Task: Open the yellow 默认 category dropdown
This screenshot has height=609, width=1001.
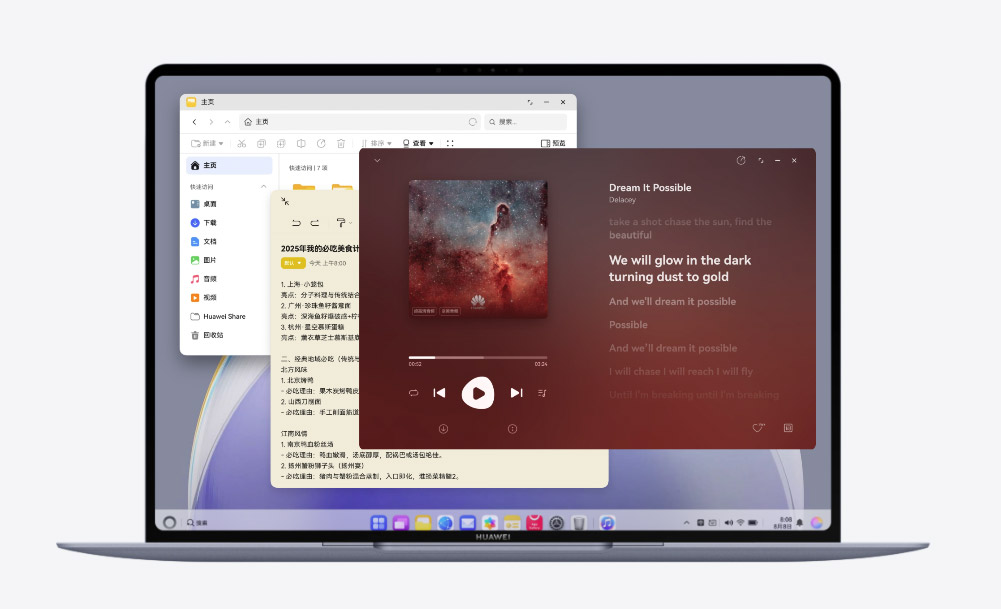Action: pos(292,263)
